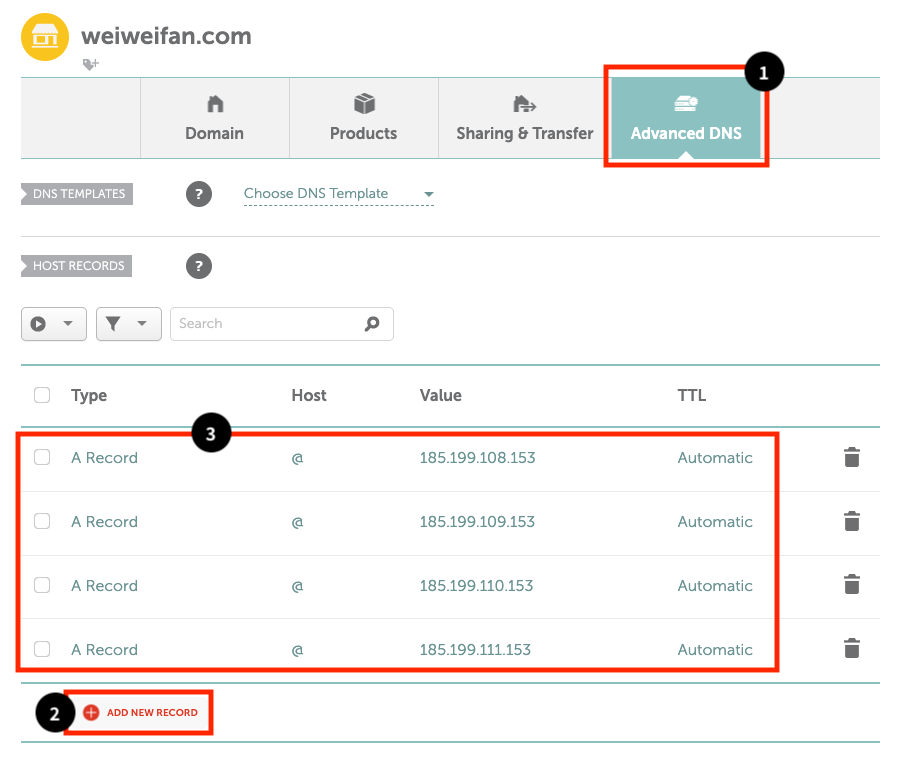Click trash icon beside 185.199.111.153

[851, 650]
